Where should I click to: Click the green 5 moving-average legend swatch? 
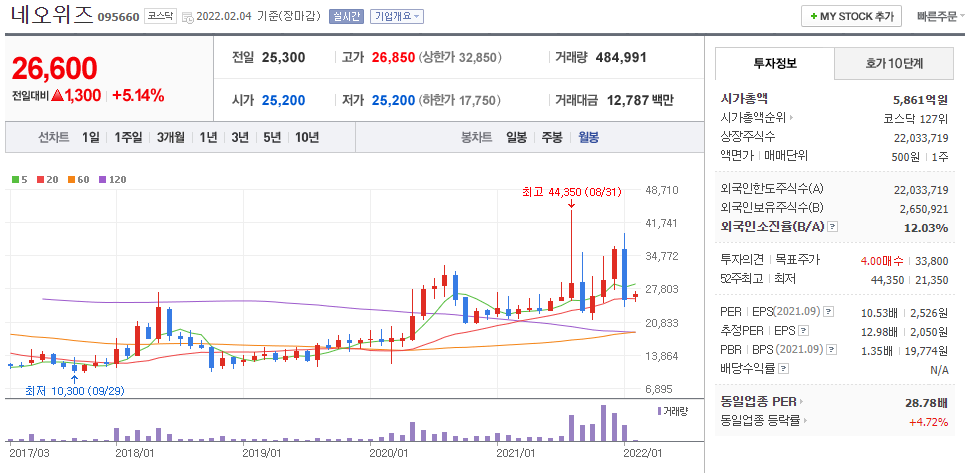(x=15, y=180)
